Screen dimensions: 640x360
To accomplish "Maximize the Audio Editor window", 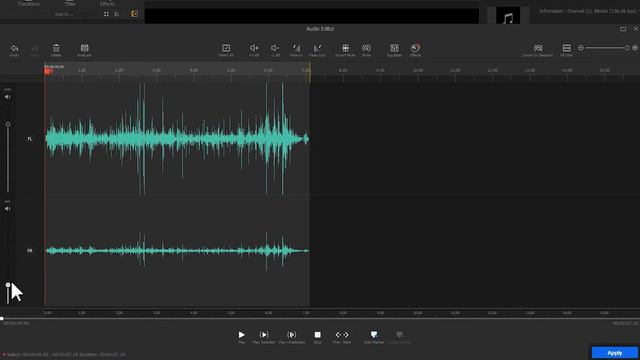I will click(x=623, y=29).
